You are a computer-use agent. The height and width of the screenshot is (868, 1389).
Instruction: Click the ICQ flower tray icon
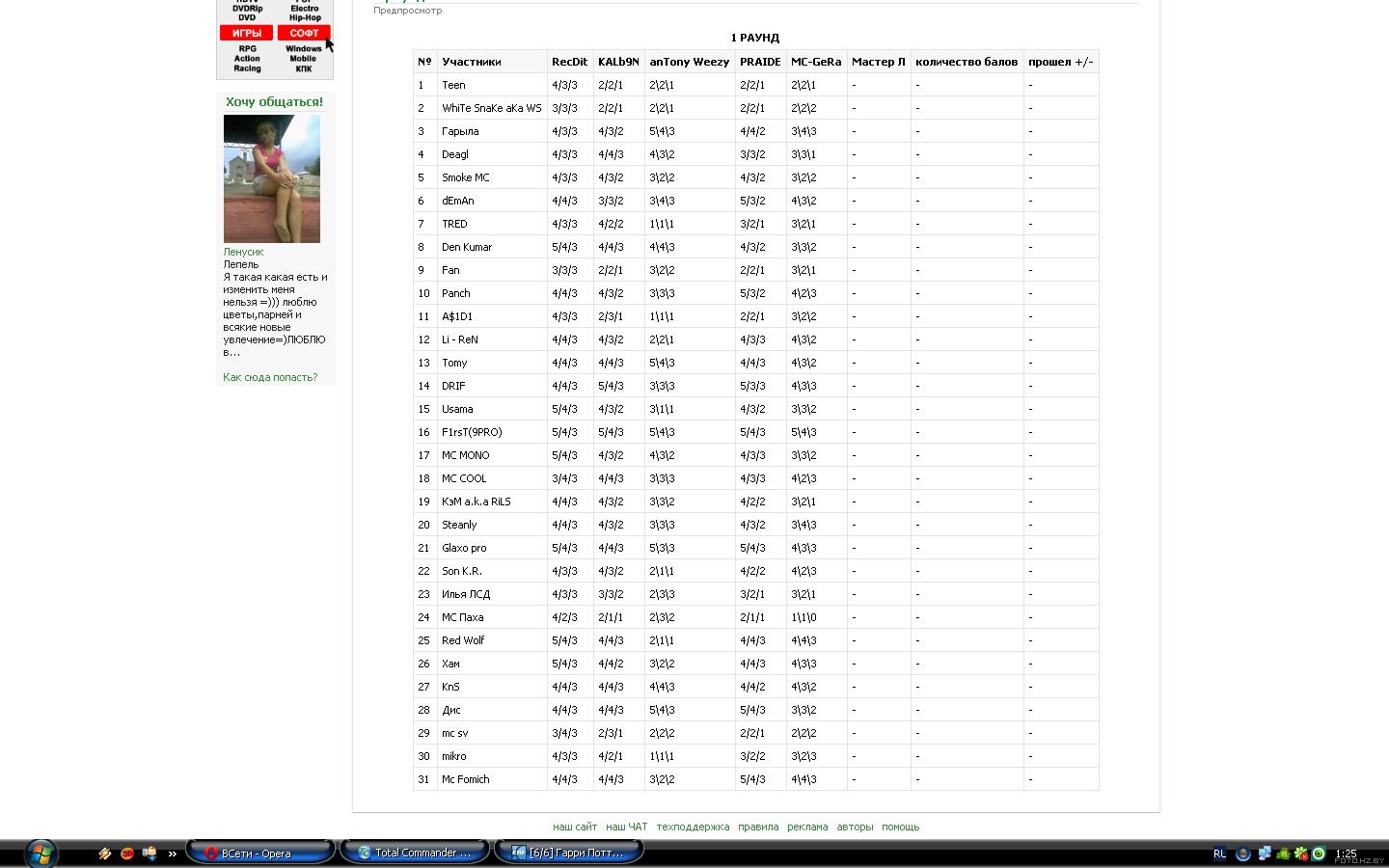pos(1301,854)
